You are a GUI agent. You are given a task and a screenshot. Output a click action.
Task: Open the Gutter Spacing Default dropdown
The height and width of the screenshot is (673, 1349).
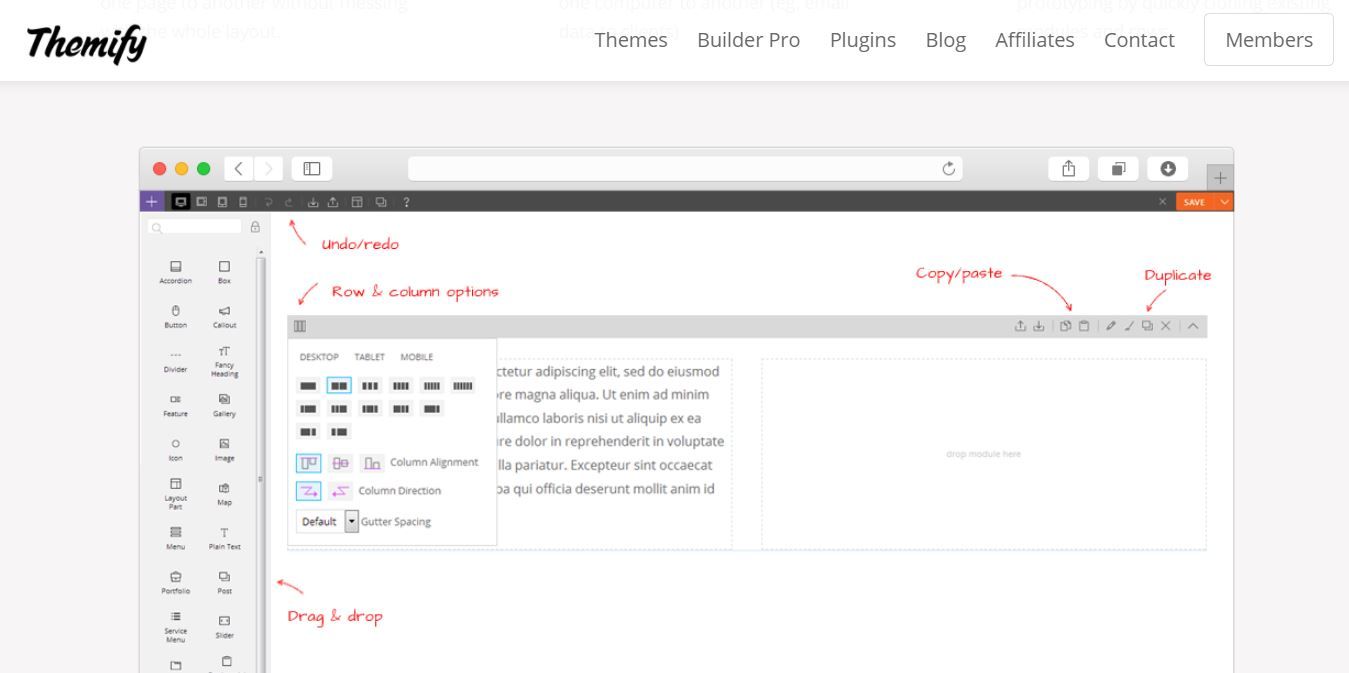click(327, 521)
